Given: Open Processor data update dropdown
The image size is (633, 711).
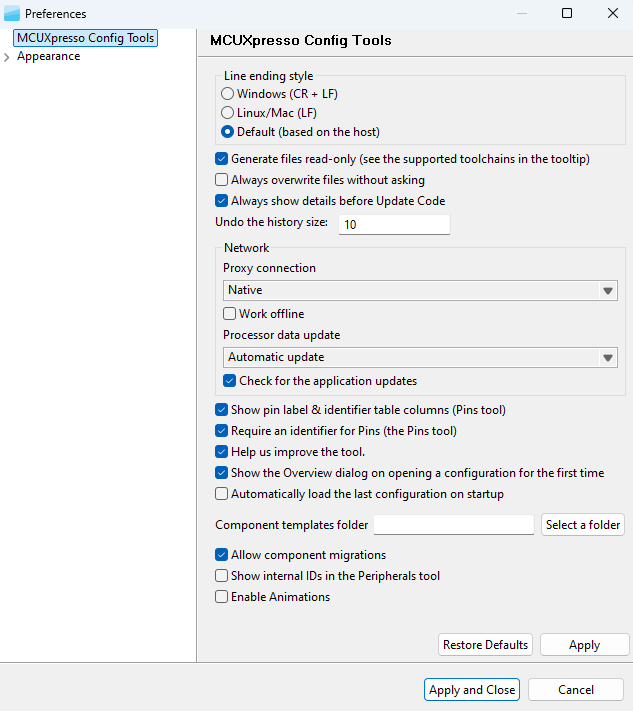Looking at the screenshot, I should coord(420,357).
